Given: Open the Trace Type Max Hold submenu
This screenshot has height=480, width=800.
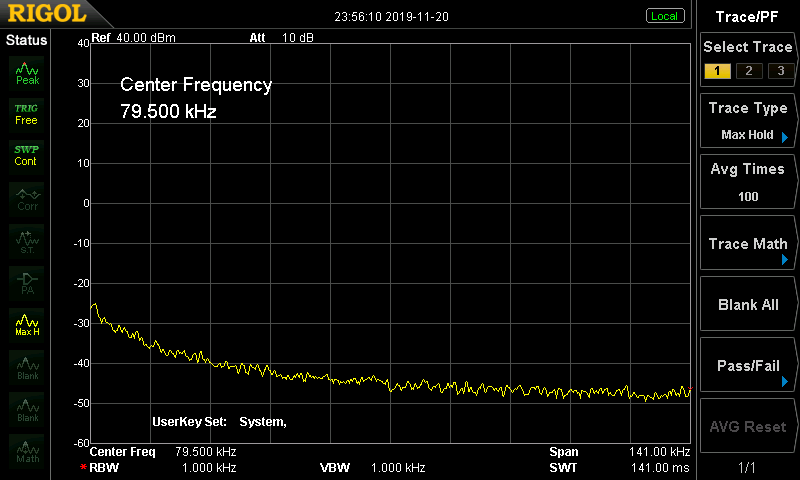Looking at the screenshot, I should click(748, 121).
